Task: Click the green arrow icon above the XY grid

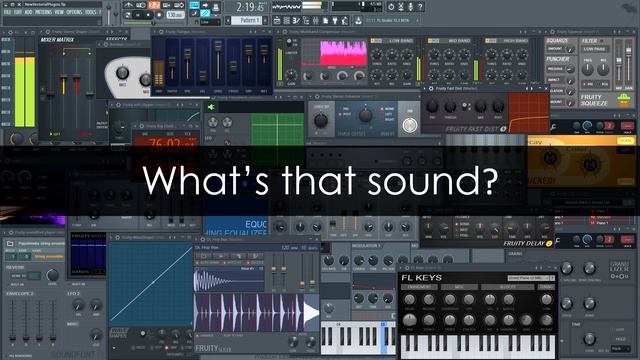Action: point(211,107)
